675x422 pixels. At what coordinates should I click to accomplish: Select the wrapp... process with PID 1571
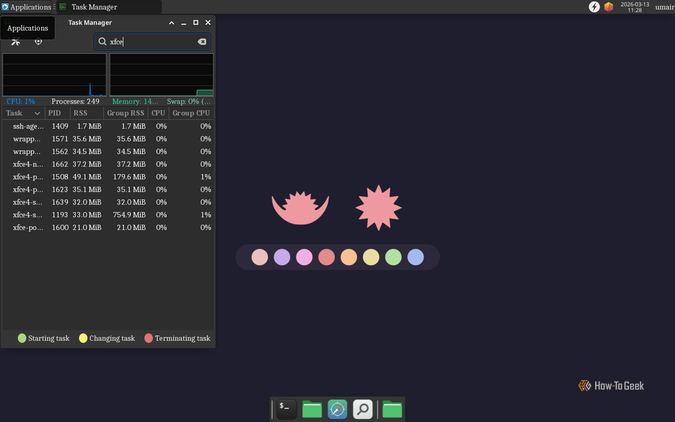(27, 139)
